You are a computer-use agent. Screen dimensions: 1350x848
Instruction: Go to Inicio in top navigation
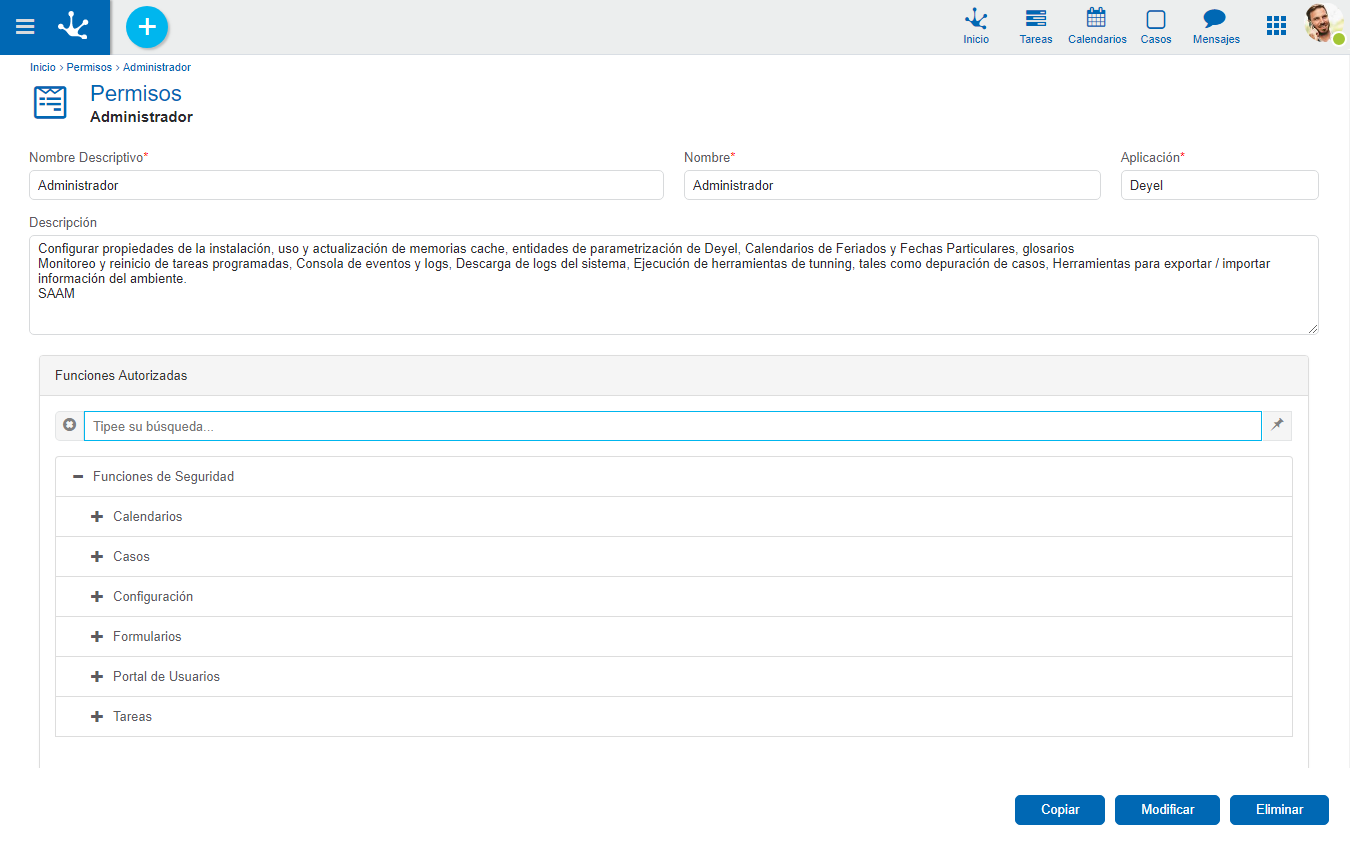(976, 27)
